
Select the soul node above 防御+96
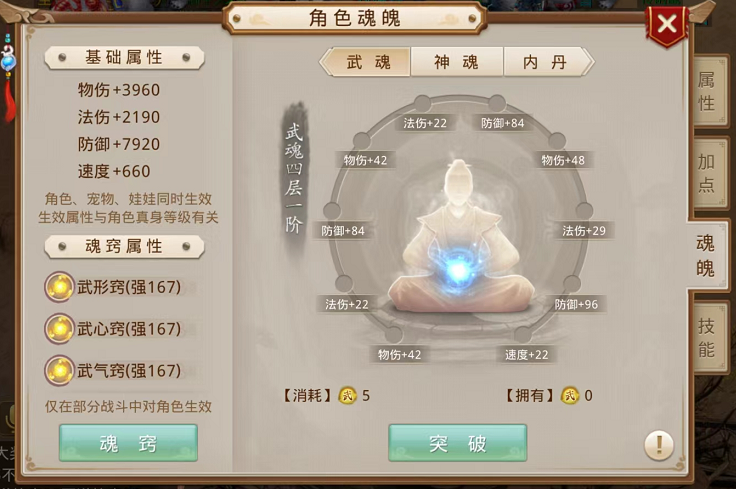(572, 283)
